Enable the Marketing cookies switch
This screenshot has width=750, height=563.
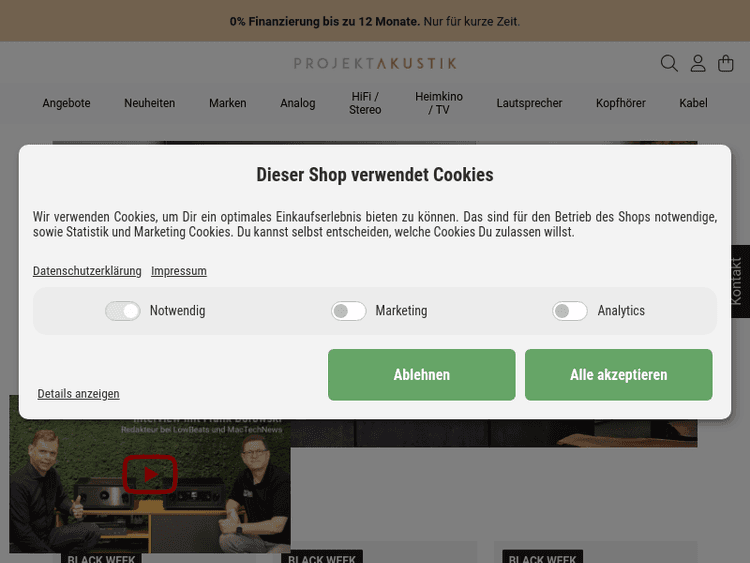tap(349, 311)
